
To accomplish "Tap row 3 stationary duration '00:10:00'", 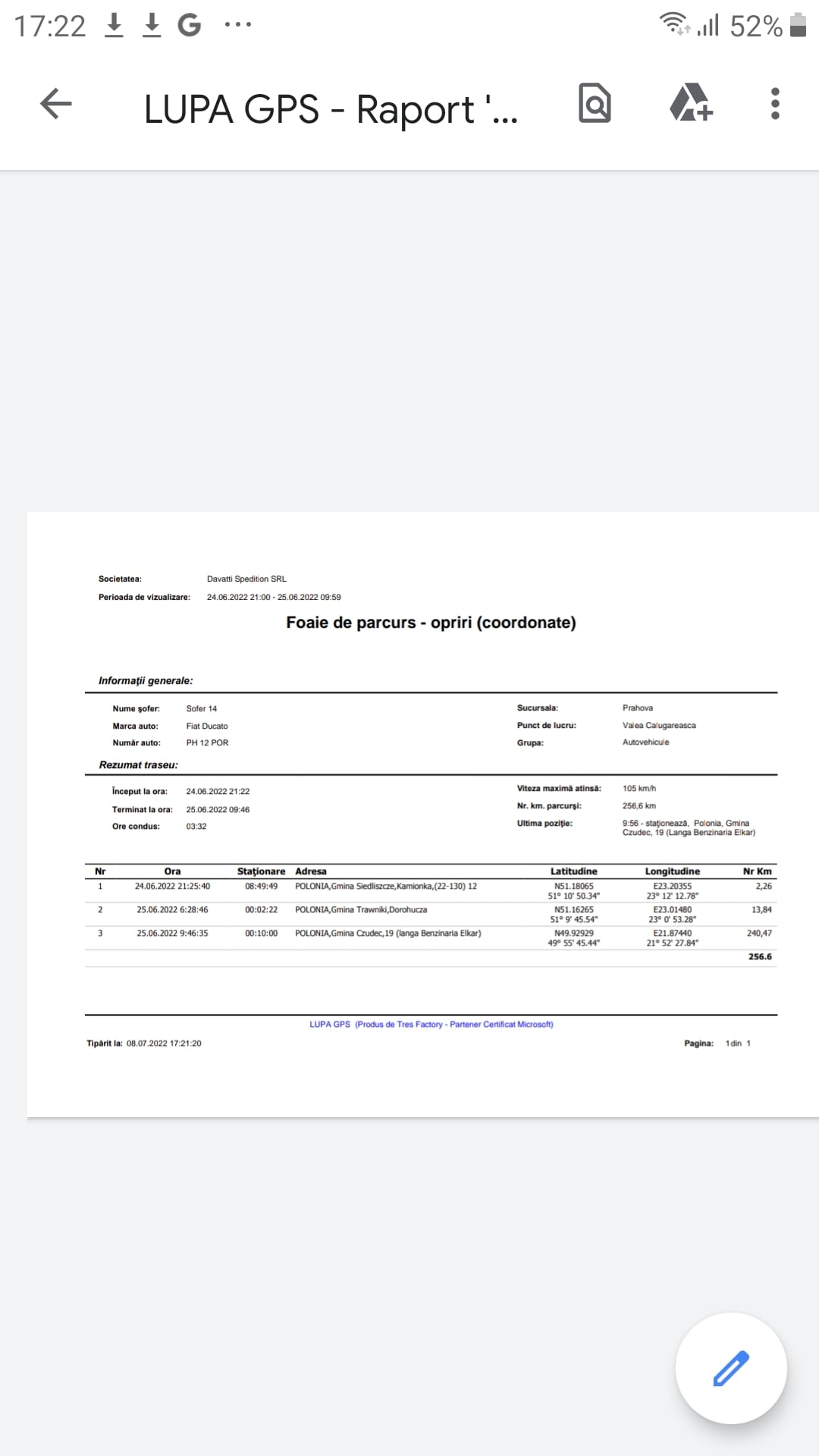I will point(261,933).
